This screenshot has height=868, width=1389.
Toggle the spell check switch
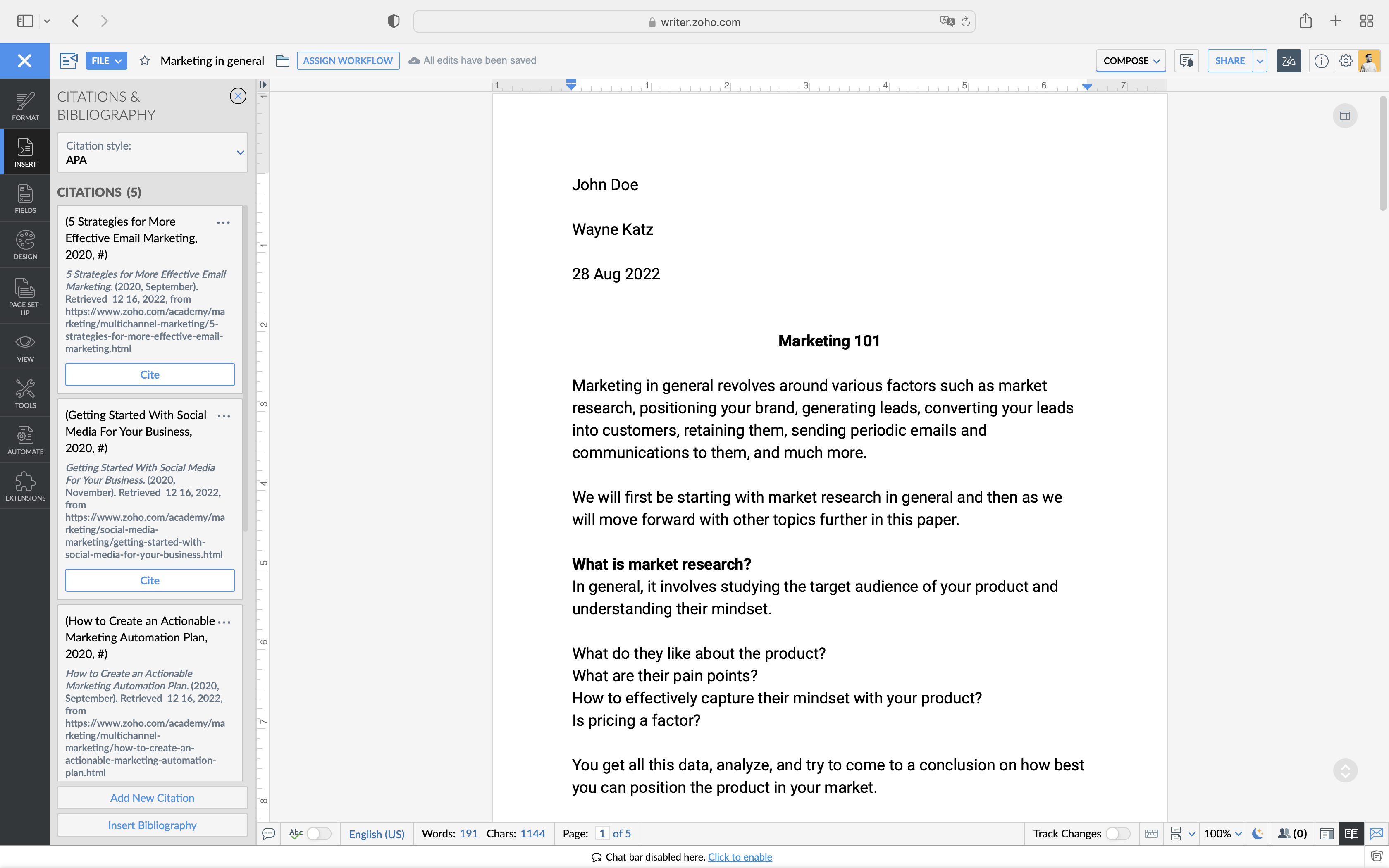pyautogui.click(x=319, y=834)
